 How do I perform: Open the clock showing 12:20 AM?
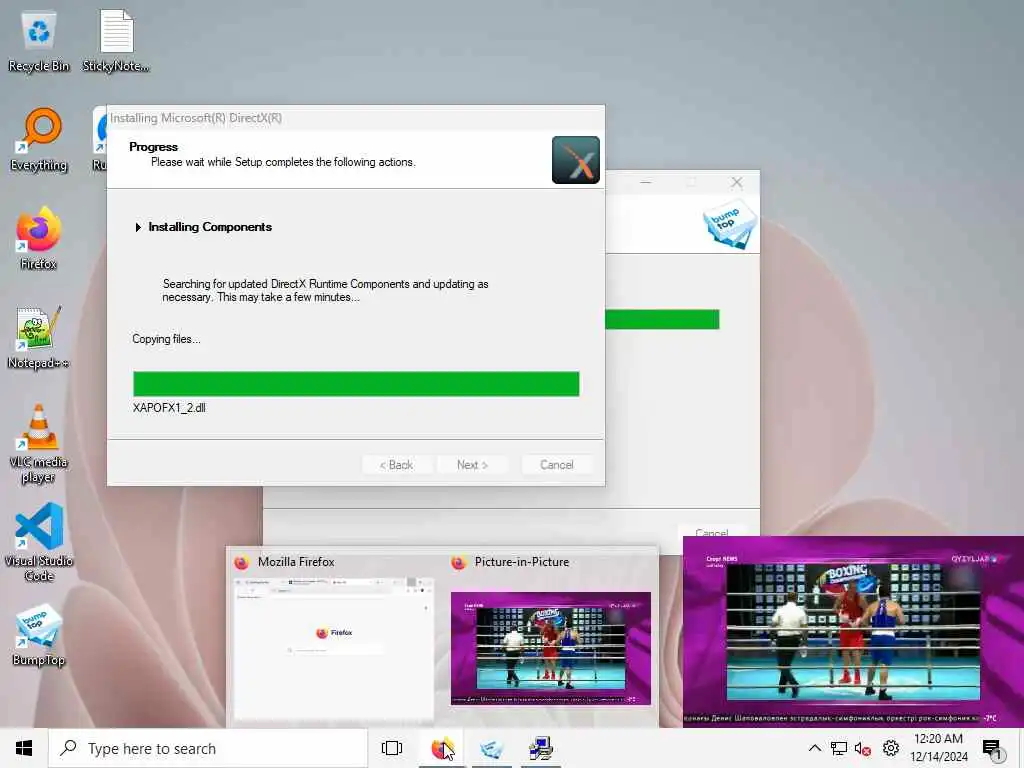pos(938,748)
